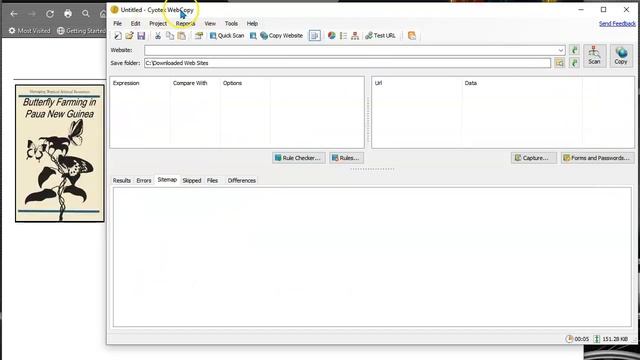Cut the selection with the scissors icon

[x=158, y=36]
